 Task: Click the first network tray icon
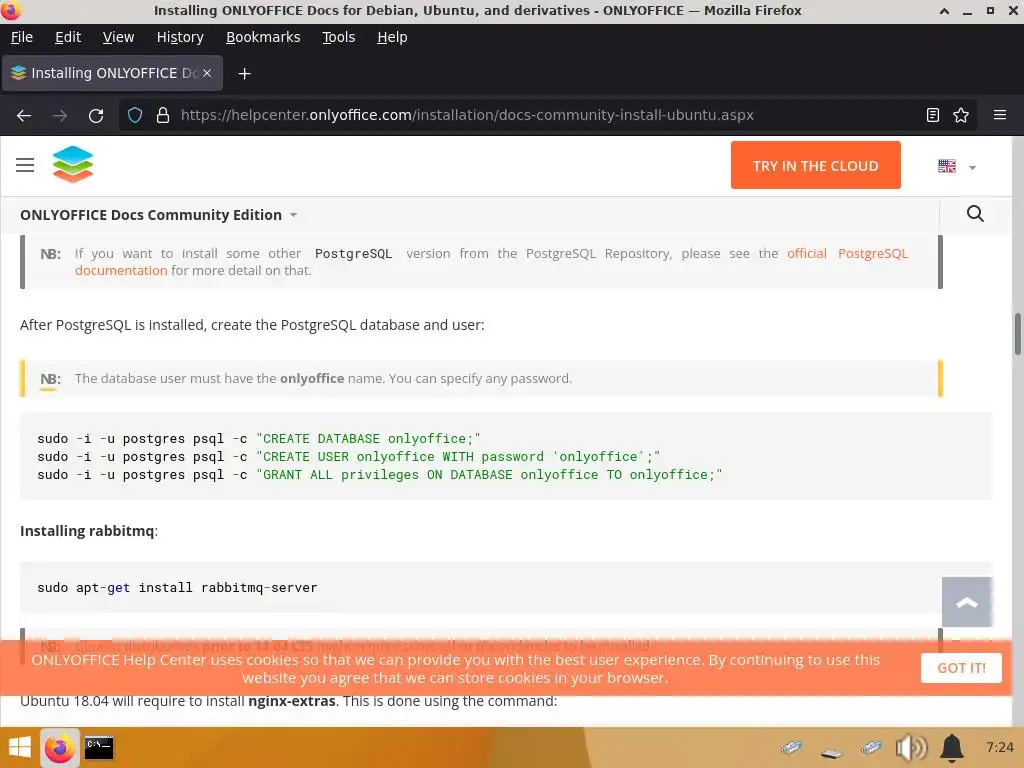[x=792, y=747]
